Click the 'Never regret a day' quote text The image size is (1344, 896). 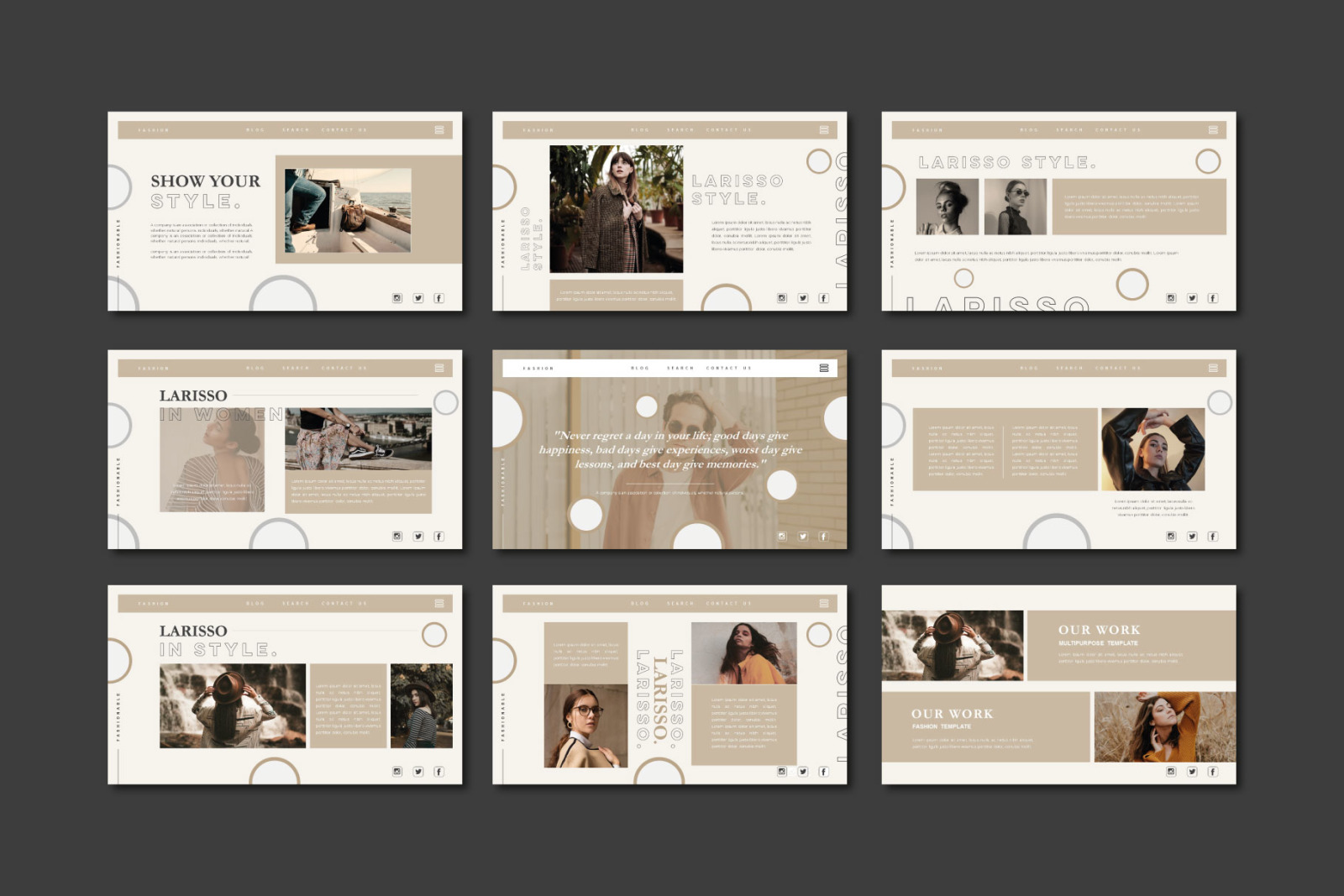(x=670, y=449)
